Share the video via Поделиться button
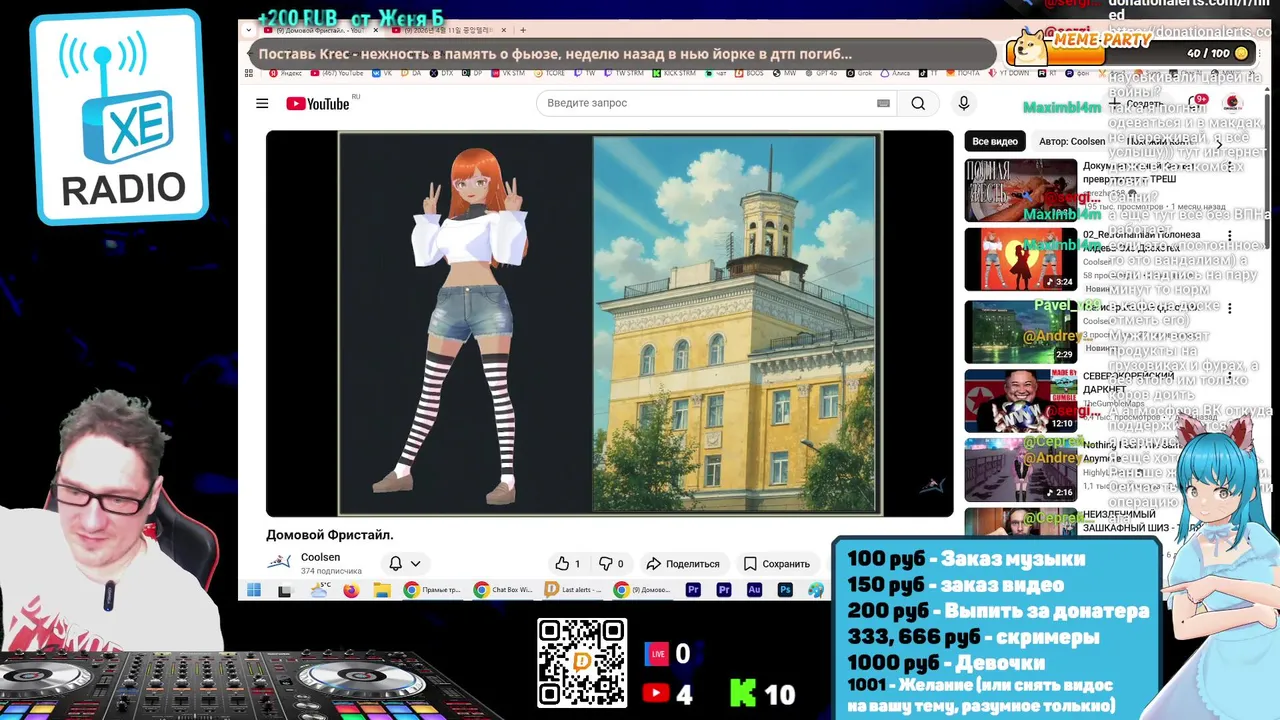This screenshot has height=720, width=1280. point(683,564)
